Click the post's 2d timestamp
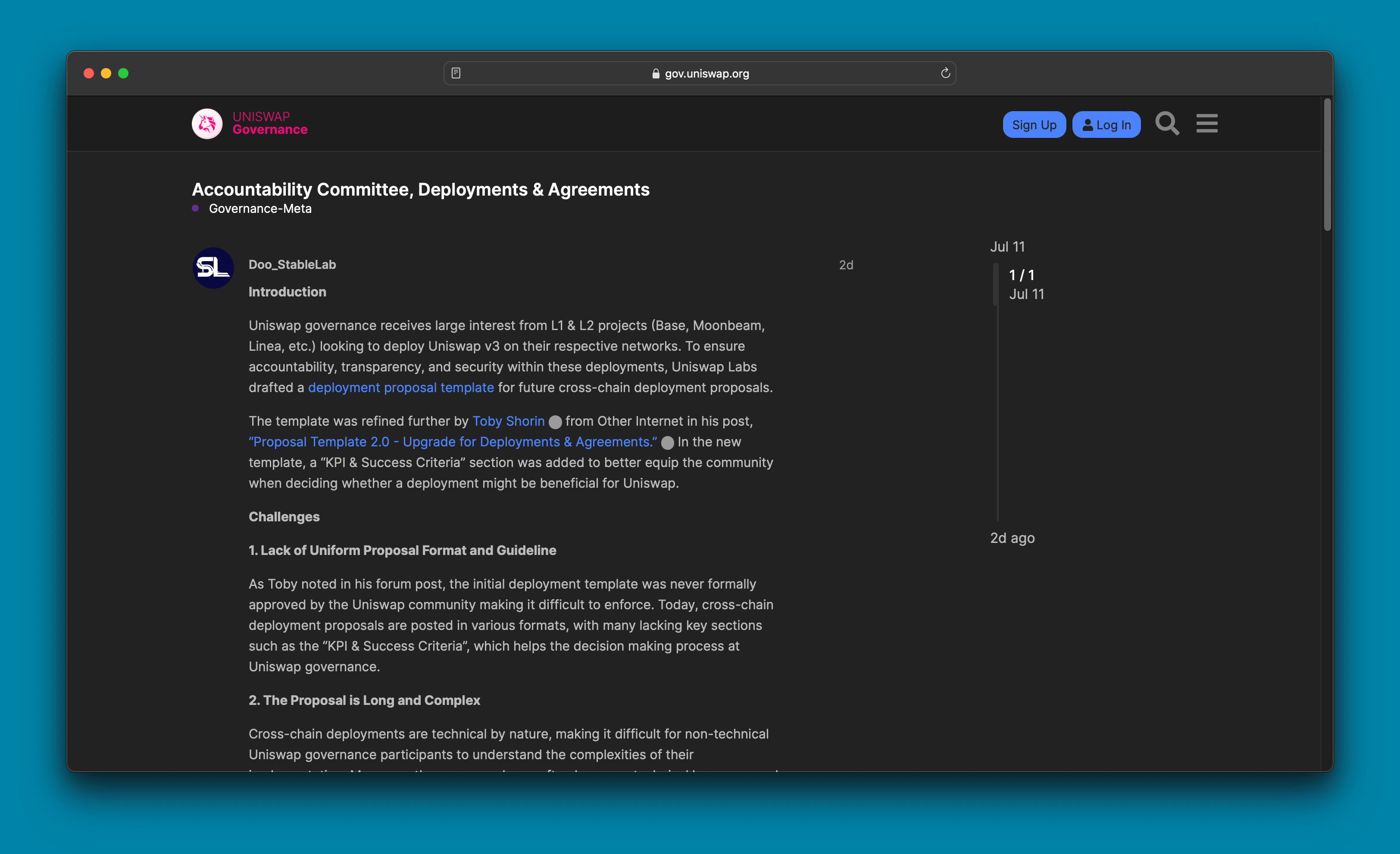This screenshot has width=1400, height=854. pos(846,265)
